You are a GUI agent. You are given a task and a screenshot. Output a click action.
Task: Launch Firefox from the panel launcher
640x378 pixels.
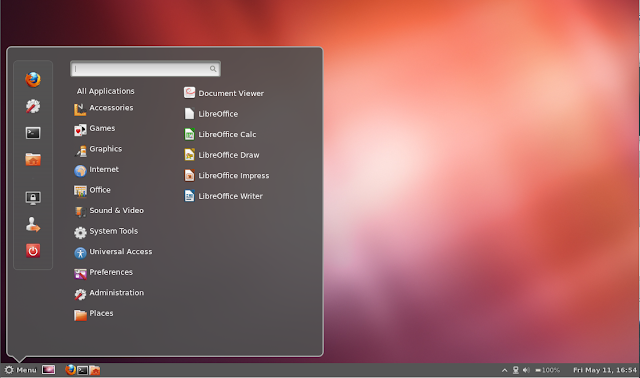click(71, 370)
